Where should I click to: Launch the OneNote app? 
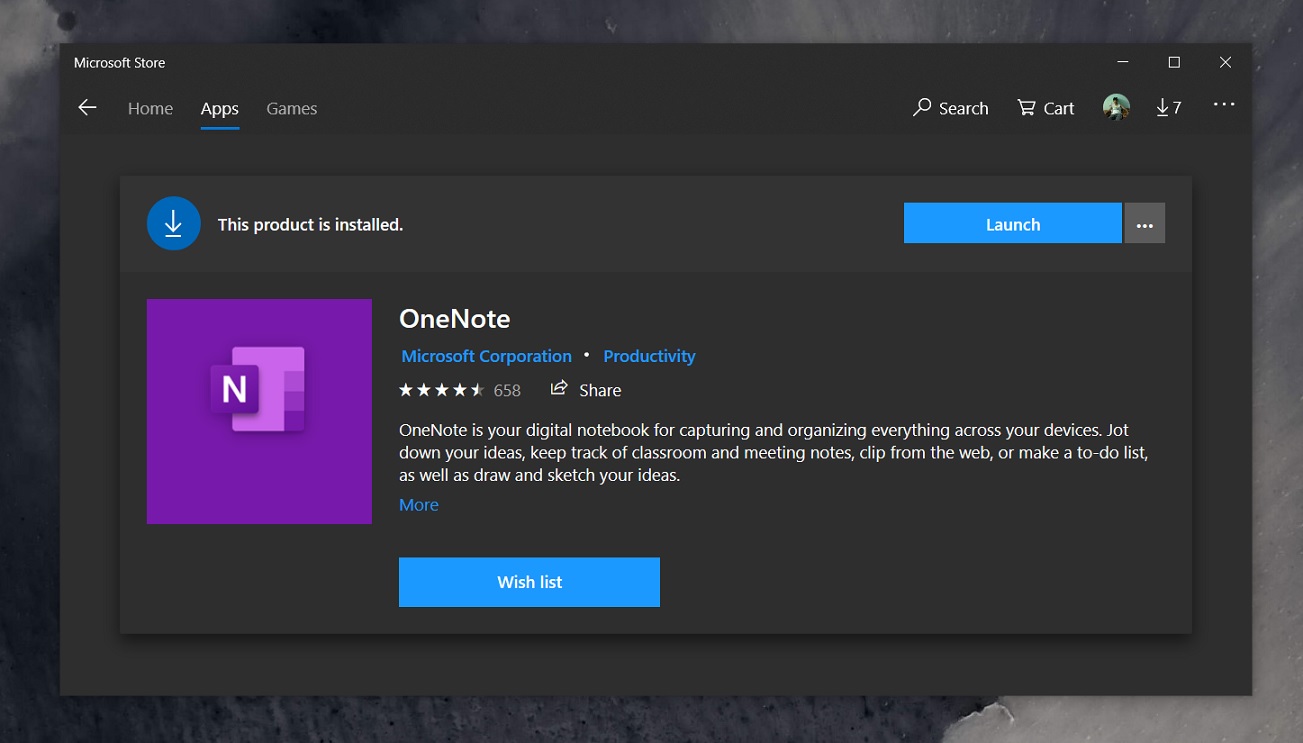click(1013, 224)
